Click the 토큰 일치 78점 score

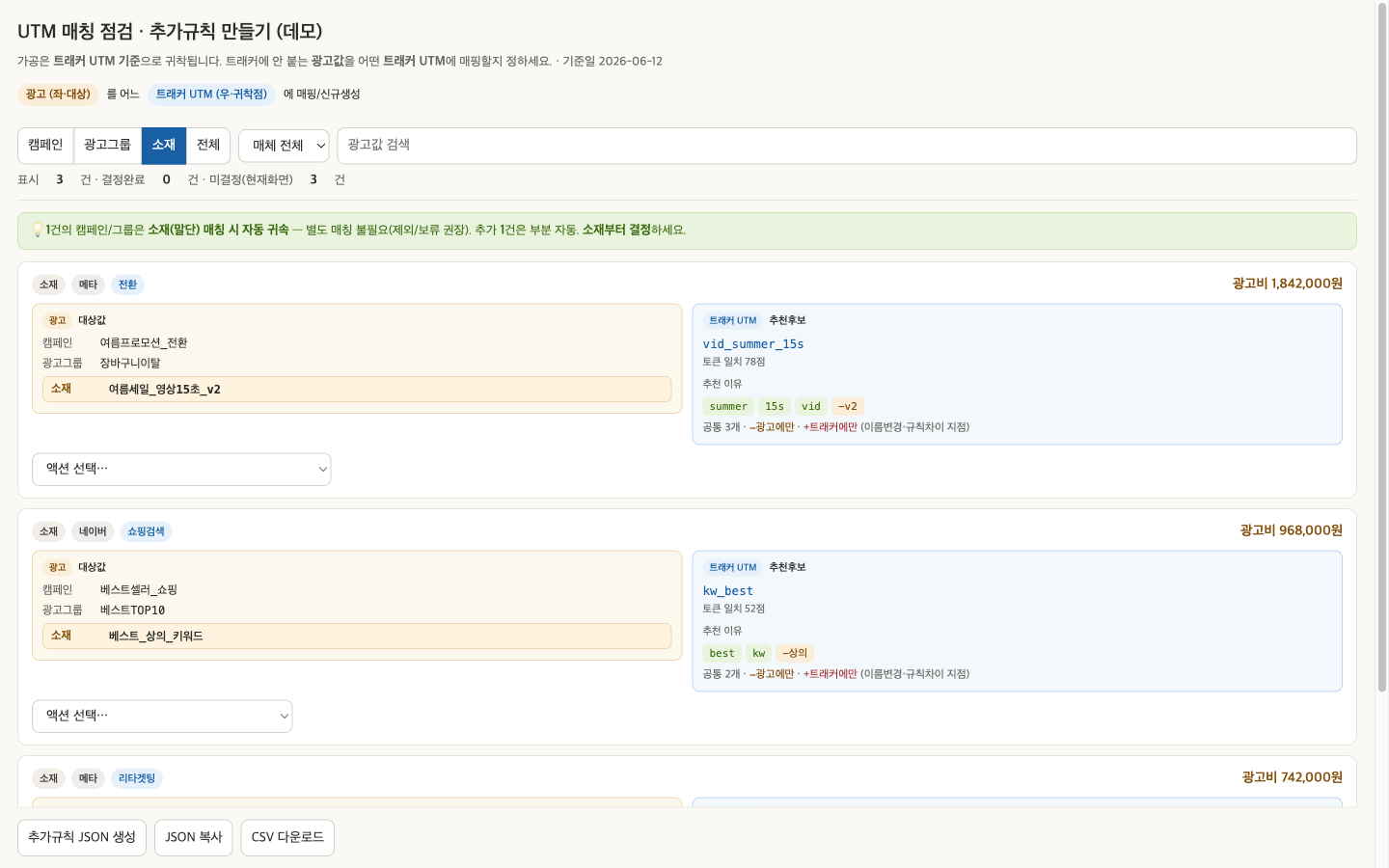click(x=734, y=363)
